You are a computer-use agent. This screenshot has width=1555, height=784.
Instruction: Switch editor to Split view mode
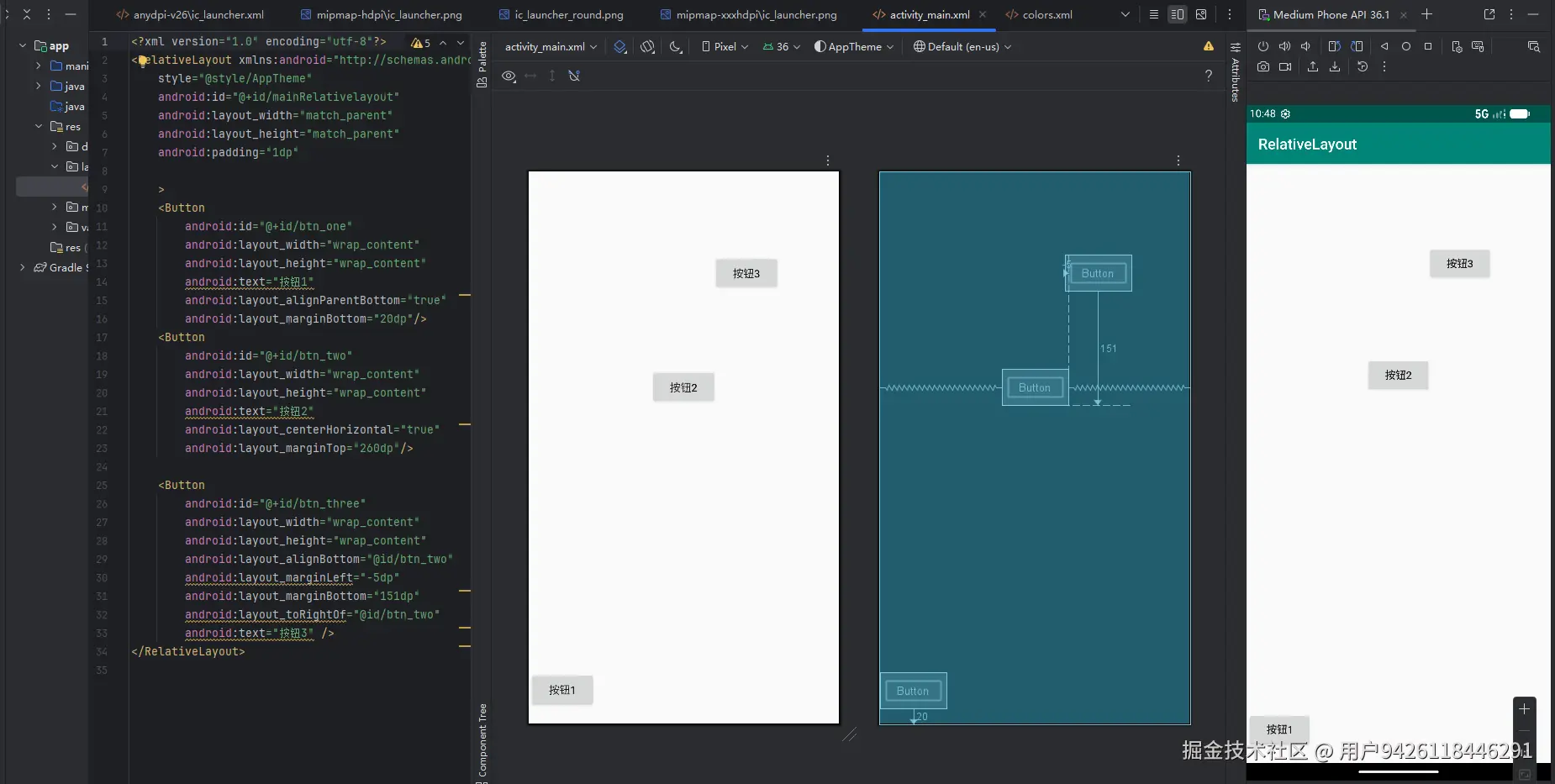[x=1177, y=14]
